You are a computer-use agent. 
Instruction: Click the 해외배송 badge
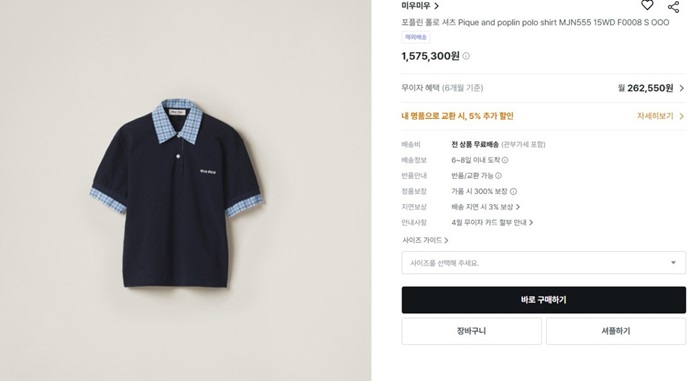(x=416, y=37)
